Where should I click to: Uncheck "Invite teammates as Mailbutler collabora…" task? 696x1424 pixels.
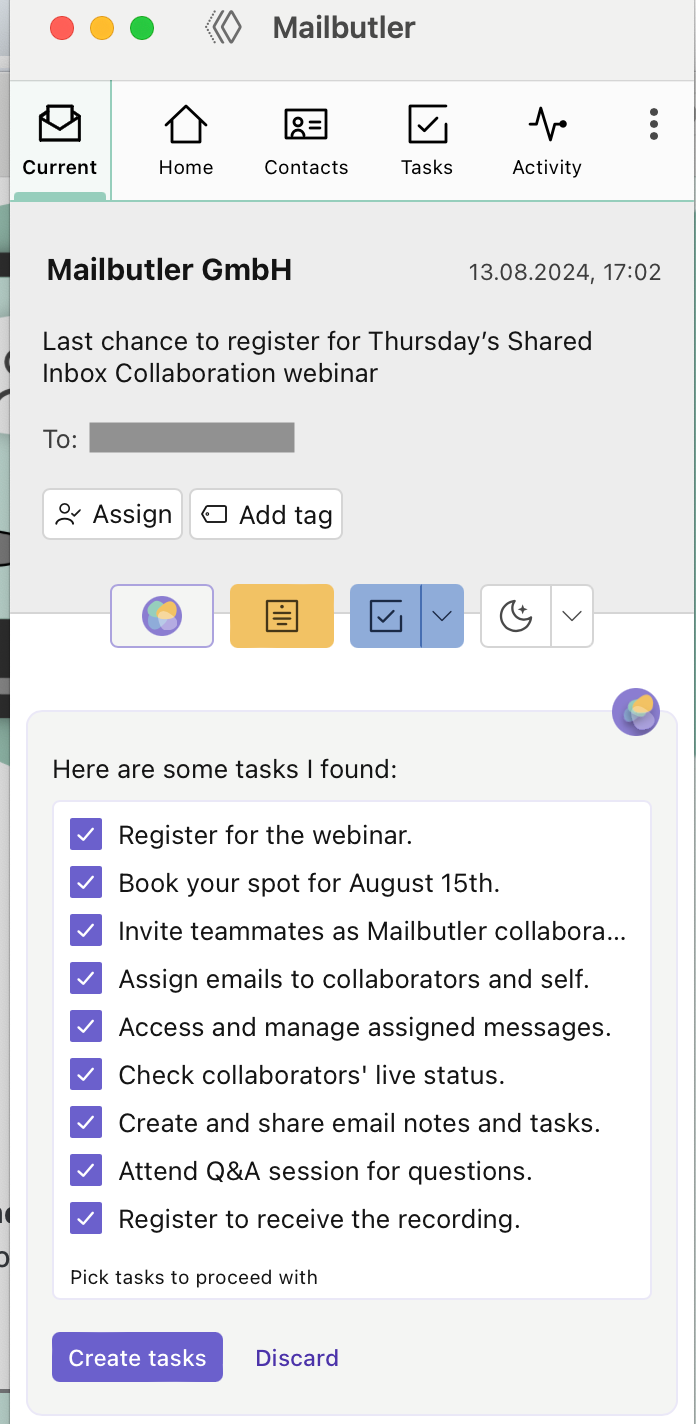click(86, 931)
